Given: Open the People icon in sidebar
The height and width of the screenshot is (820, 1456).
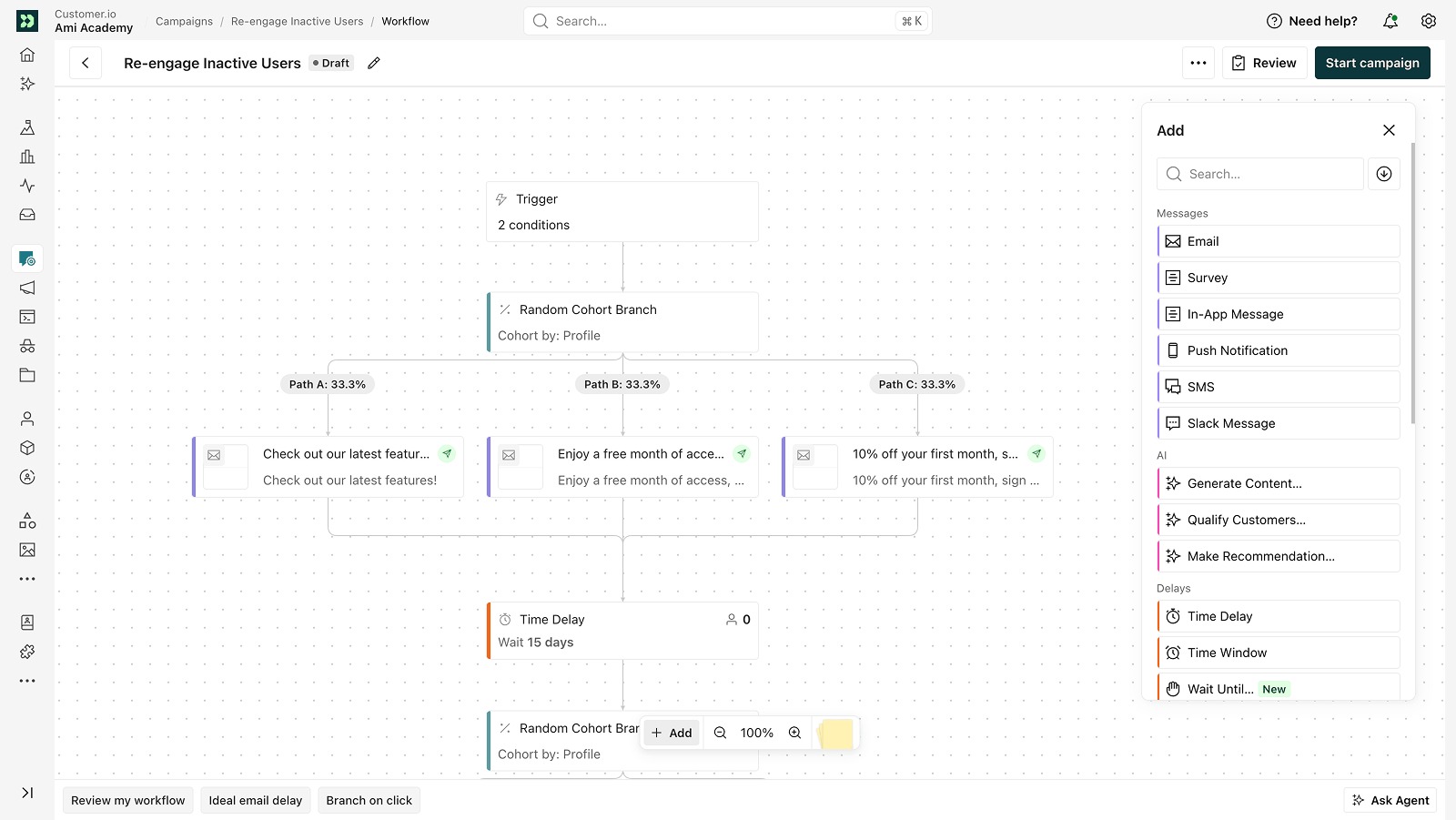Looking at the screenshot, I should click(x=27, y=419).
